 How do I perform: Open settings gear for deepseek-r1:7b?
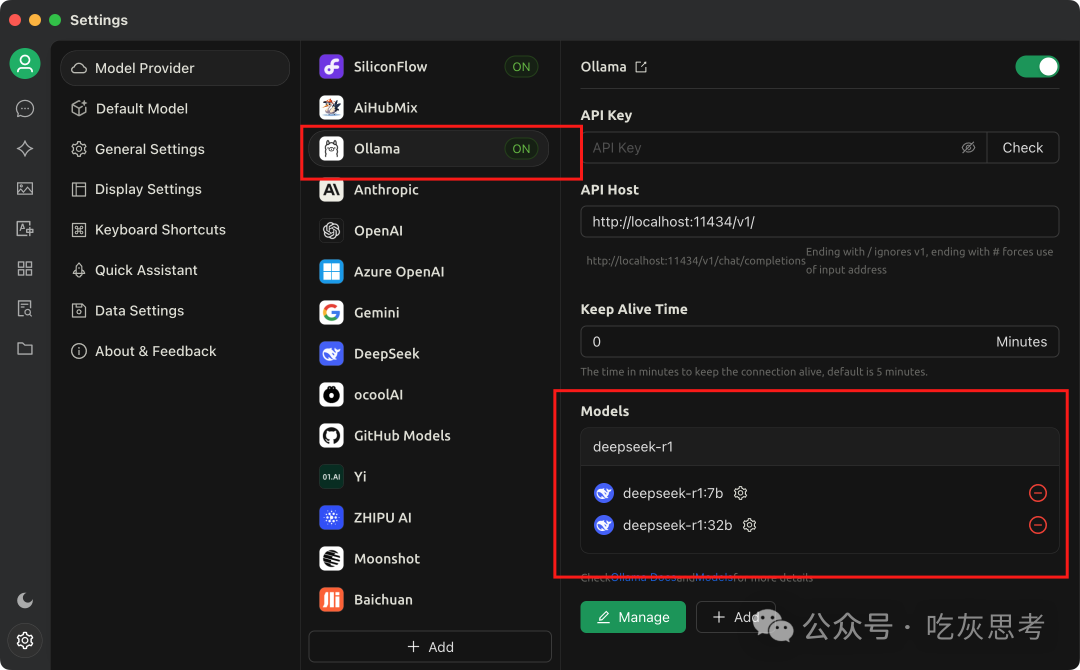[740, 493]
